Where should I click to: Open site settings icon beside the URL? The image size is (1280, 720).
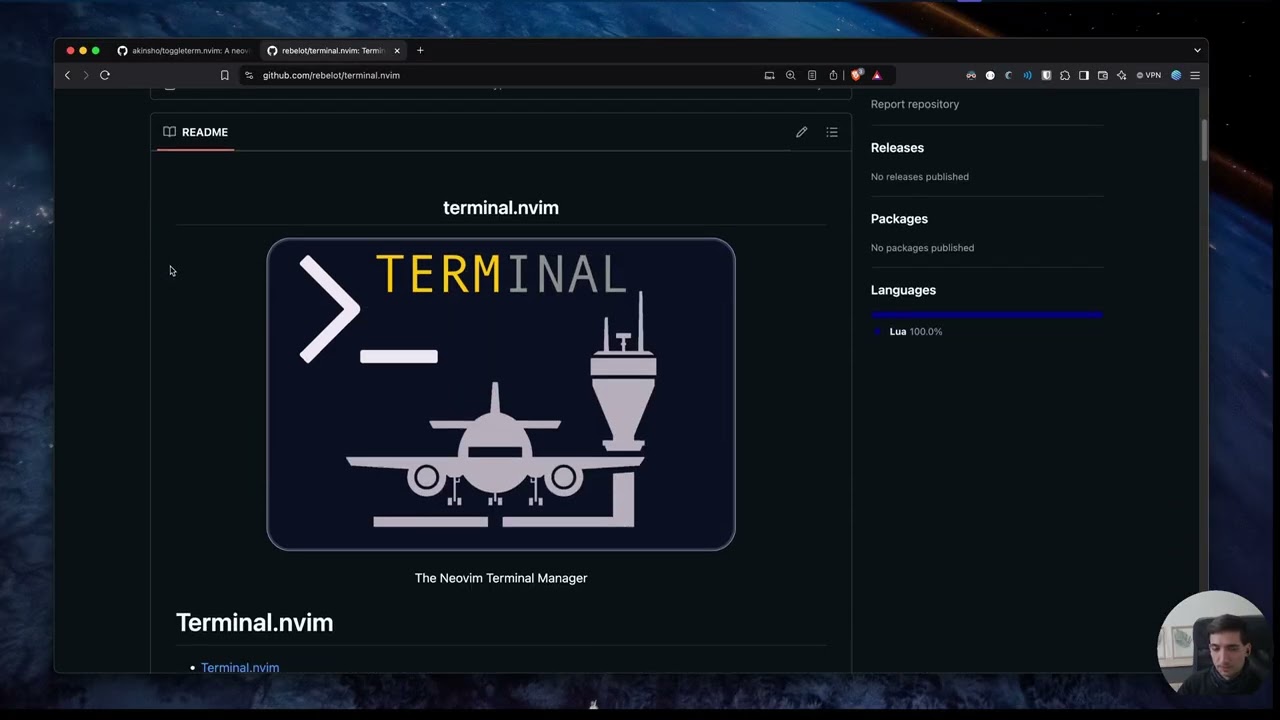click(249, 75)
